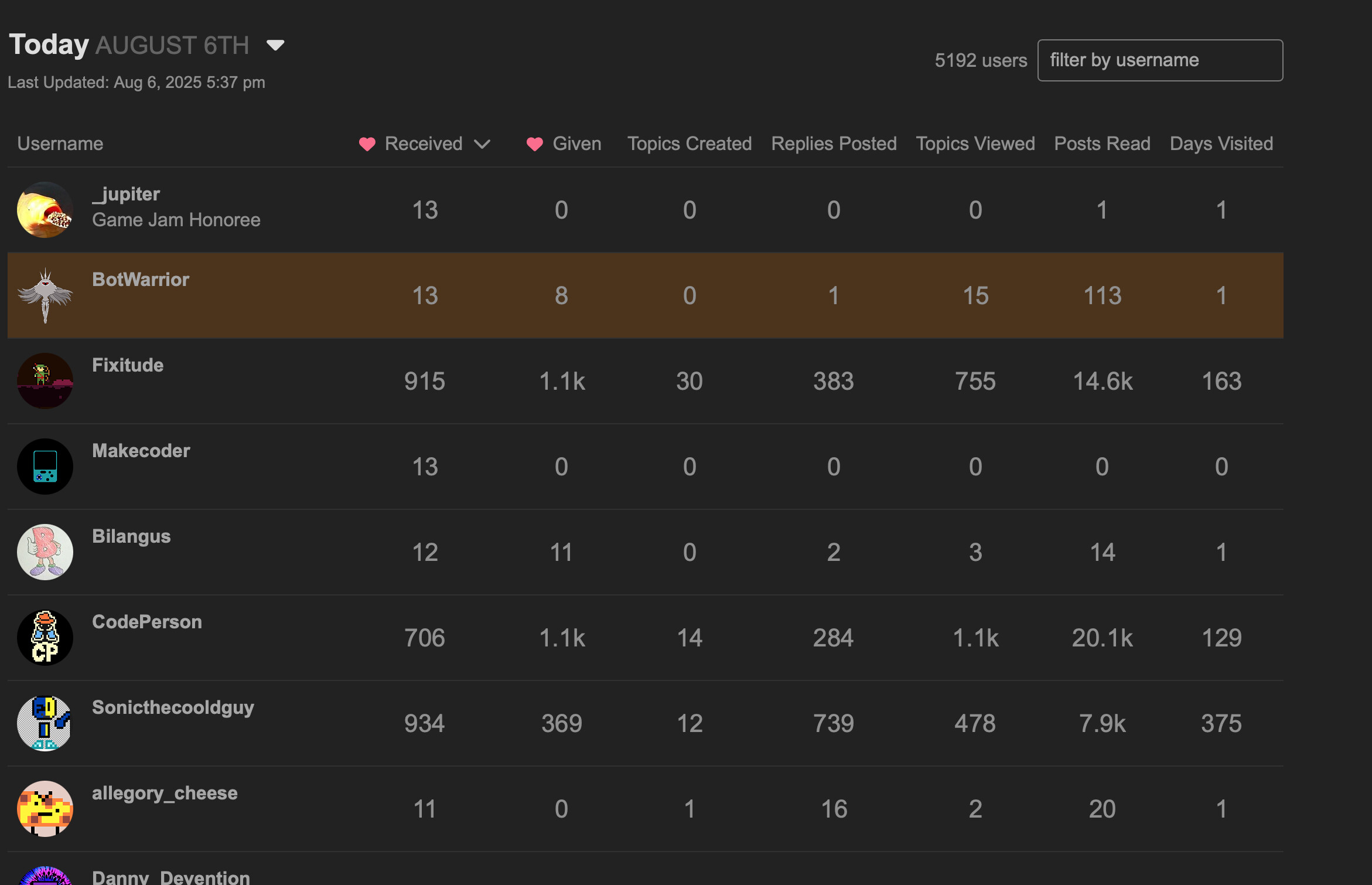Sort by the Username column header

click(60, 144)
